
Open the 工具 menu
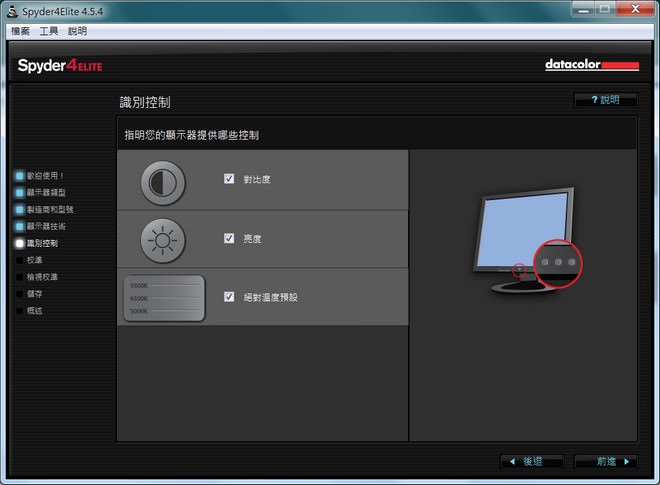point(49,31)
